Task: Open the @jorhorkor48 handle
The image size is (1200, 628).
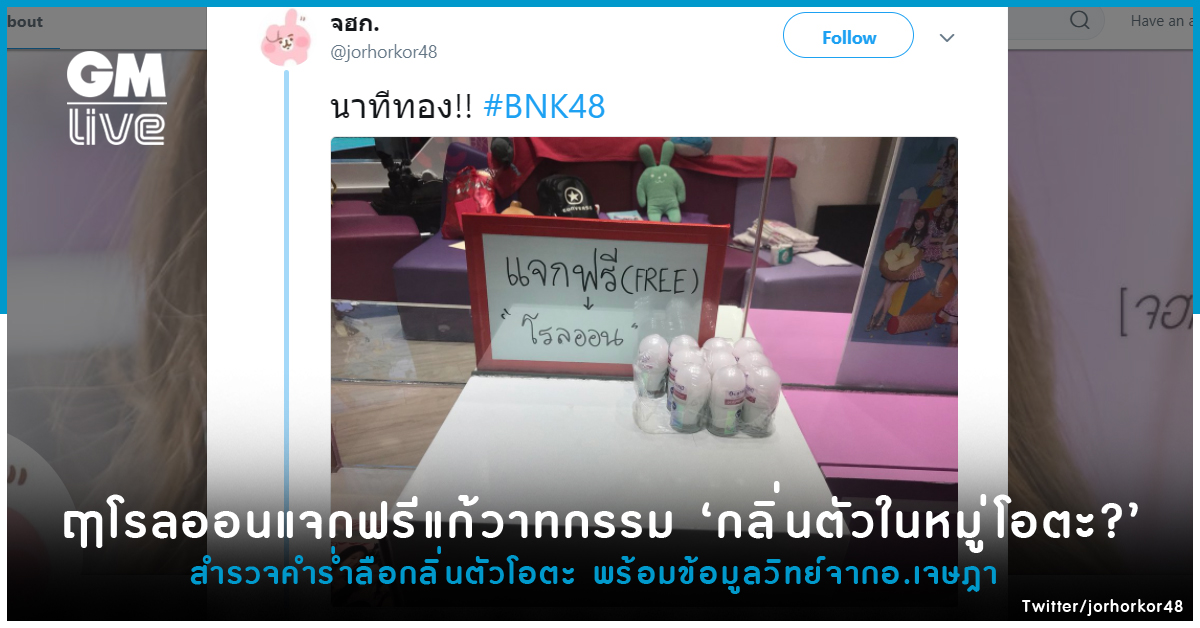Action: click(384, 52)
